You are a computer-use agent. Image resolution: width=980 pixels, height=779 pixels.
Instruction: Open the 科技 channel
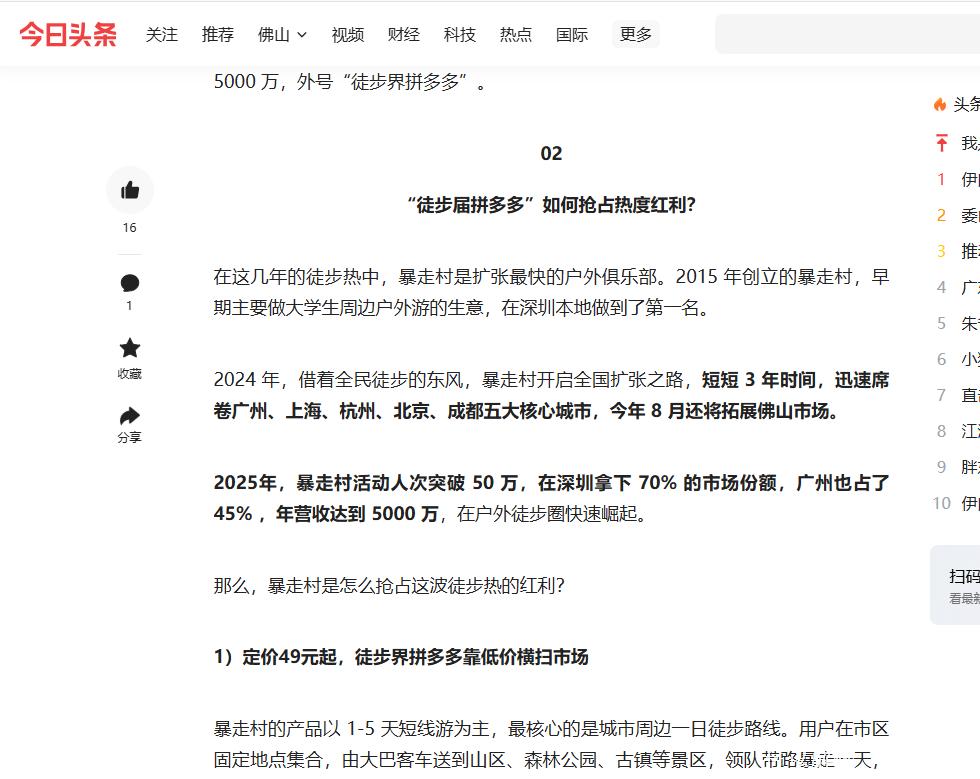(x=459, y=34)
